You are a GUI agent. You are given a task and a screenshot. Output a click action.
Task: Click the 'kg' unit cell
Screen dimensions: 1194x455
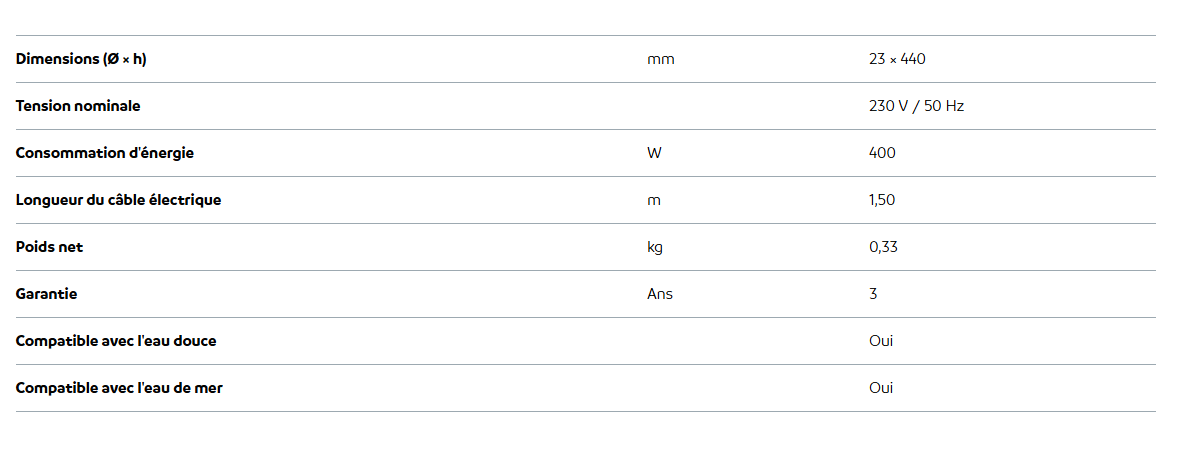(x=655, y=247)
